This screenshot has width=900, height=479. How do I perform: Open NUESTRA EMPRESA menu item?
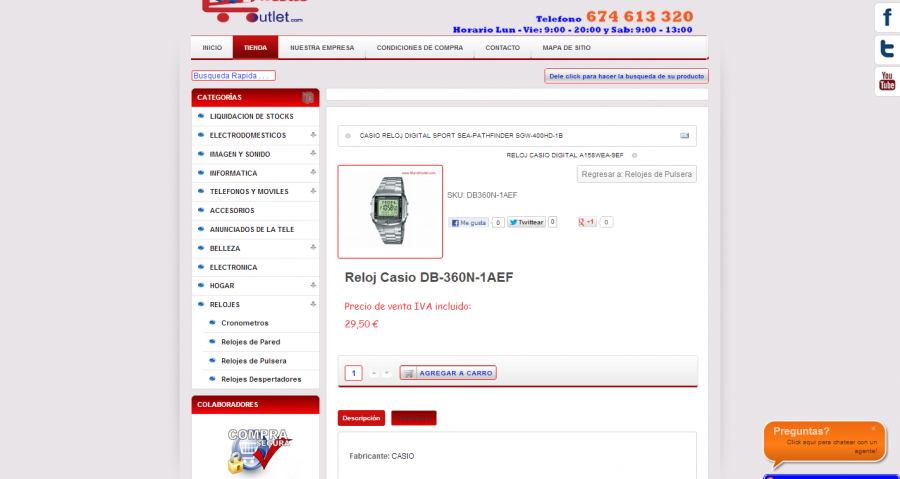click(322, 48)
